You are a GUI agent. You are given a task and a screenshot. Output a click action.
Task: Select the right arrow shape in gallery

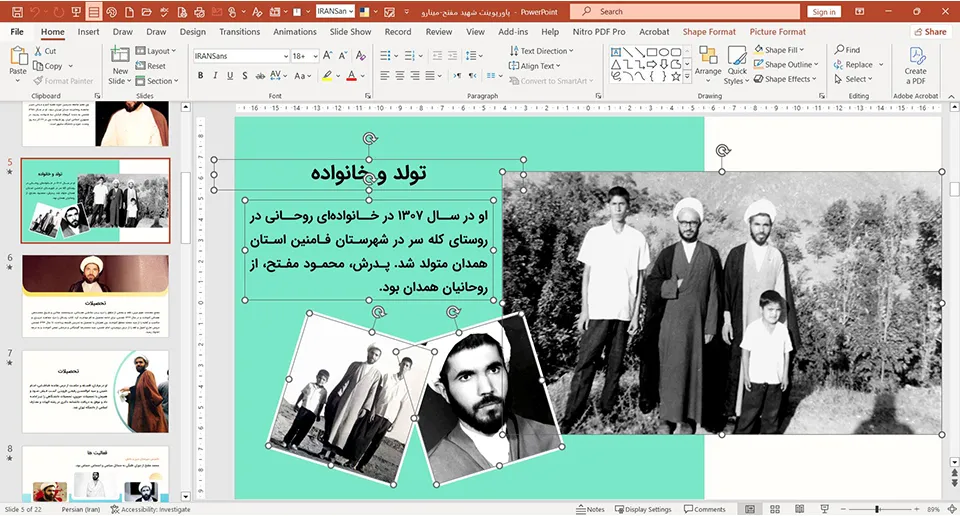(x=652, y=64)
